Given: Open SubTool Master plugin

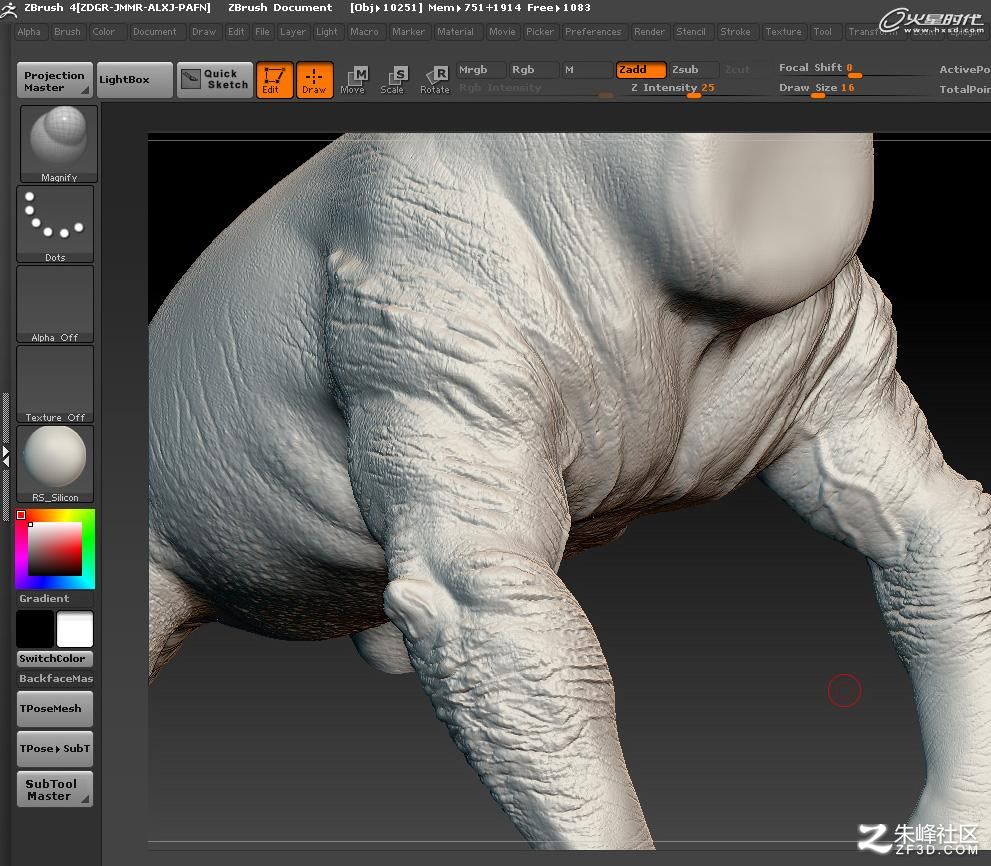Looking at the screenshot, I should point(55,789).
